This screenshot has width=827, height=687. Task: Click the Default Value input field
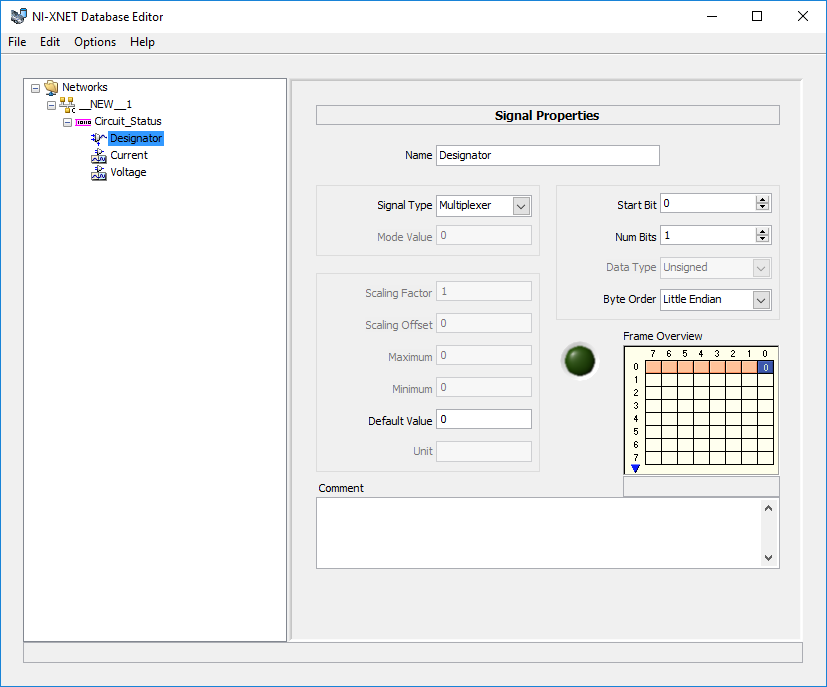(484, 419)
